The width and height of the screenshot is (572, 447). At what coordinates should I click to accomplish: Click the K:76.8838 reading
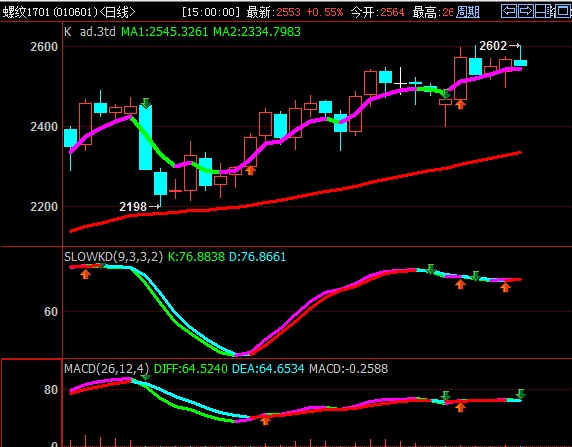point(196,257)
